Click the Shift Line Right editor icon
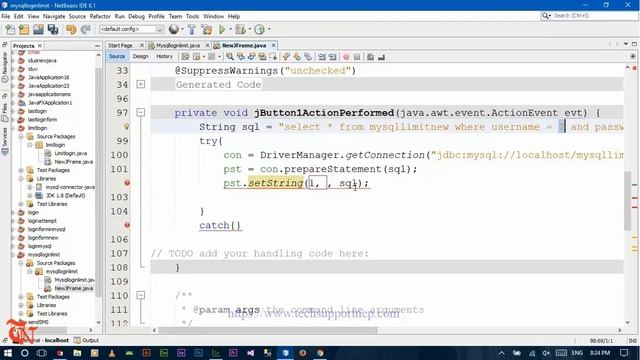Screen dimensions: 640x360 pos(333,57)
